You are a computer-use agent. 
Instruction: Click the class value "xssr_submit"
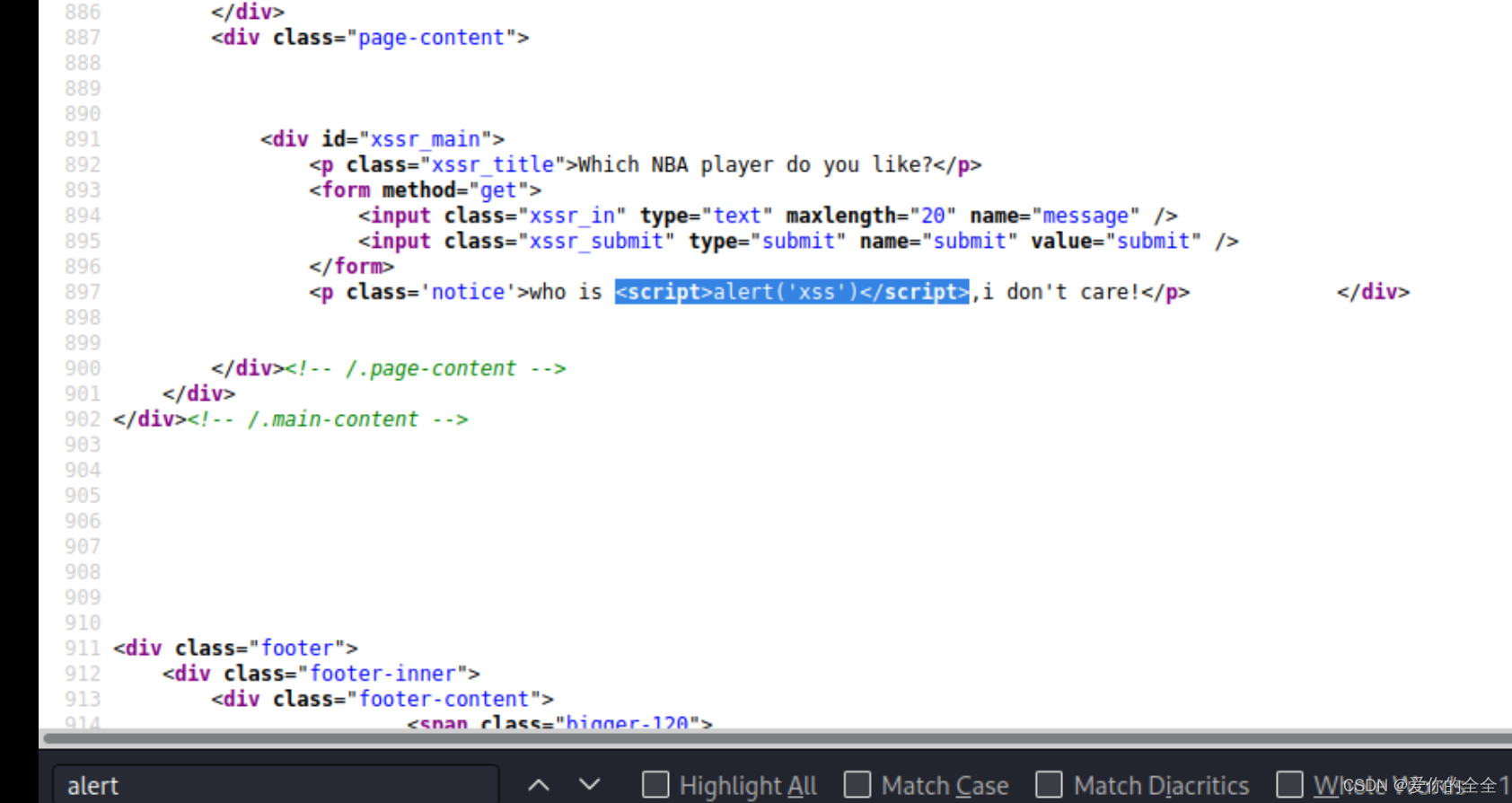click(x=596, y=242)
